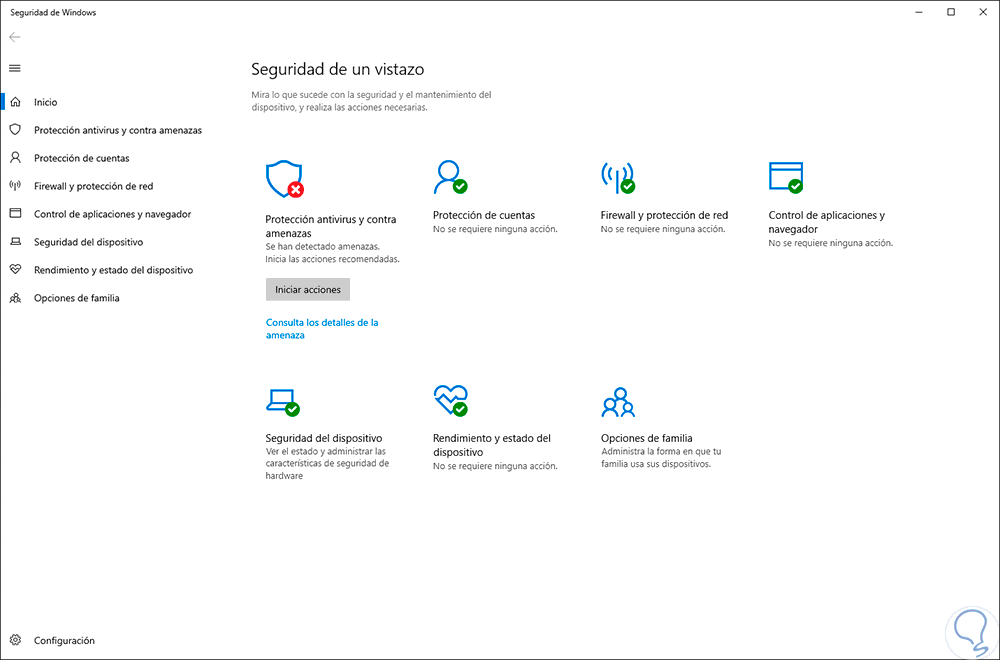
Task: Open the family options people tile icon
Action: 618,402
